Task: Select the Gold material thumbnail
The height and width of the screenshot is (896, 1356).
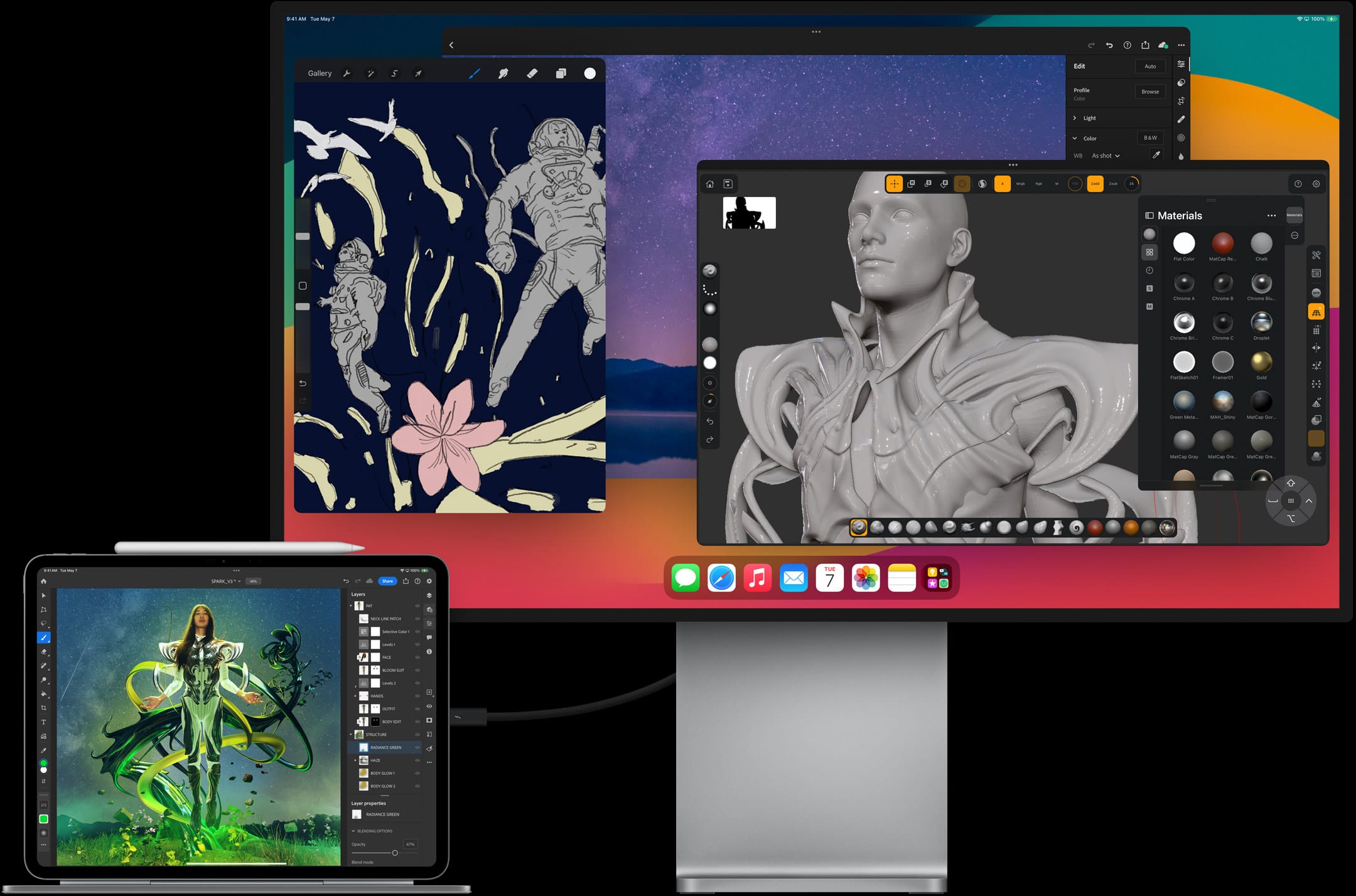Action: pyautogui.click(x=1262, y=363)
